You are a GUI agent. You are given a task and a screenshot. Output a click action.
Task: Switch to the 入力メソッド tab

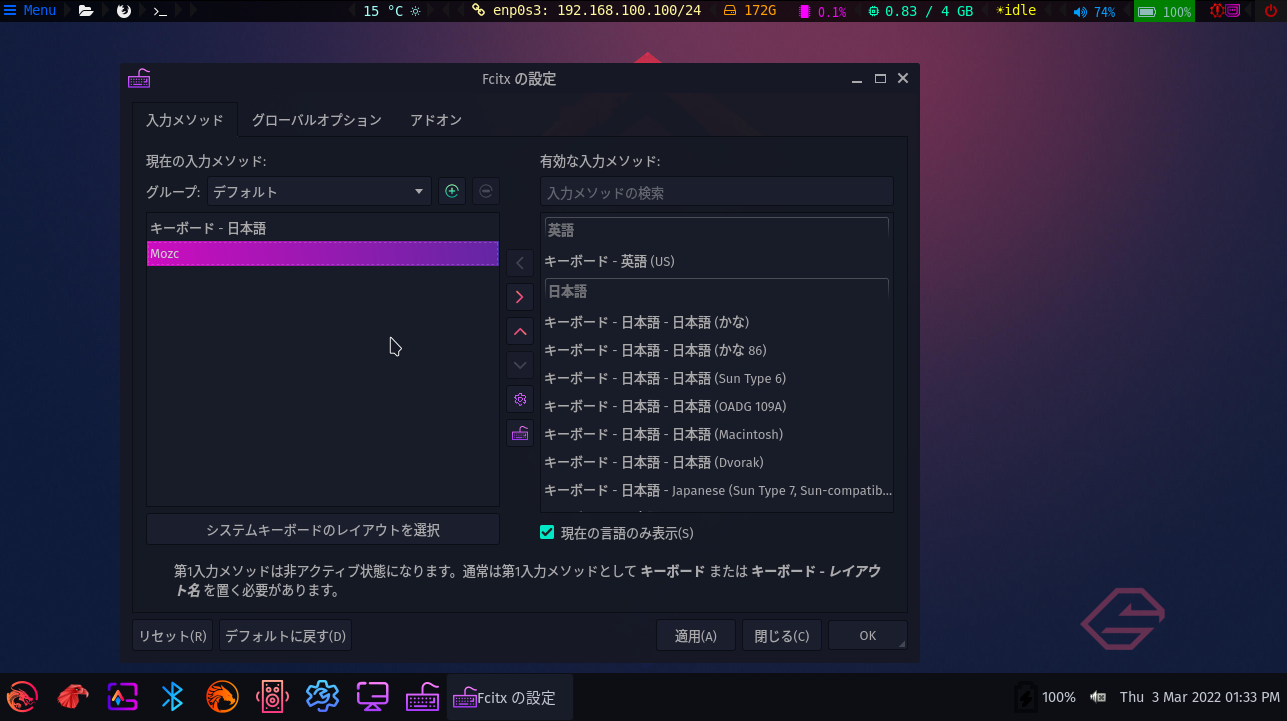click(x=185, y=120)
